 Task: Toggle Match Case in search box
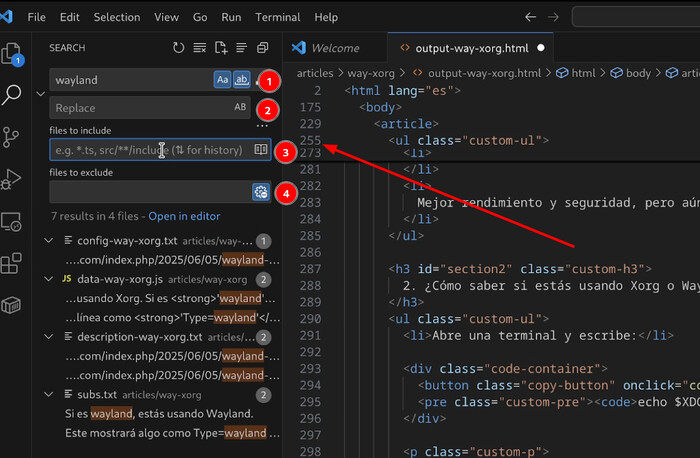coord(222,80)
